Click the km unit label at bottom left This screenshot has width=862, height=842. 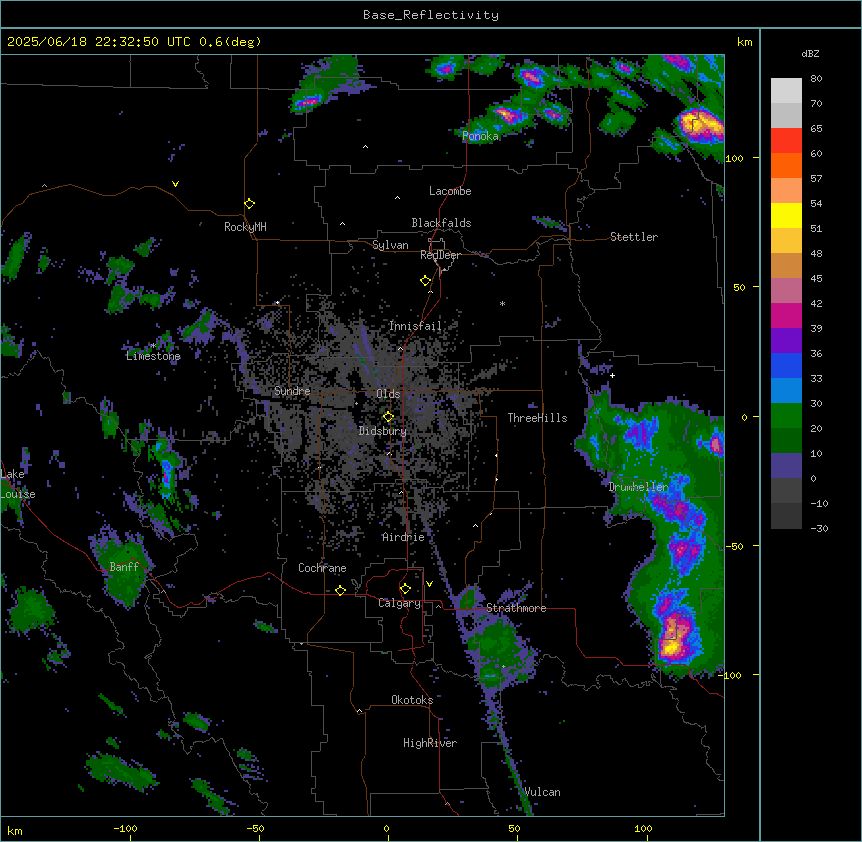coord(15,830)
